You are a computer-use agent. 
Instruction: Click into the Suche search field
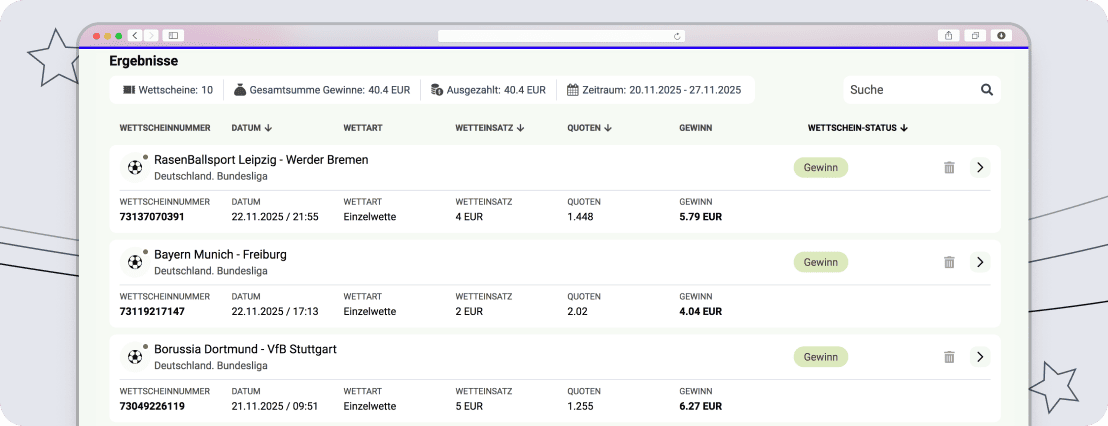[908, 90]
